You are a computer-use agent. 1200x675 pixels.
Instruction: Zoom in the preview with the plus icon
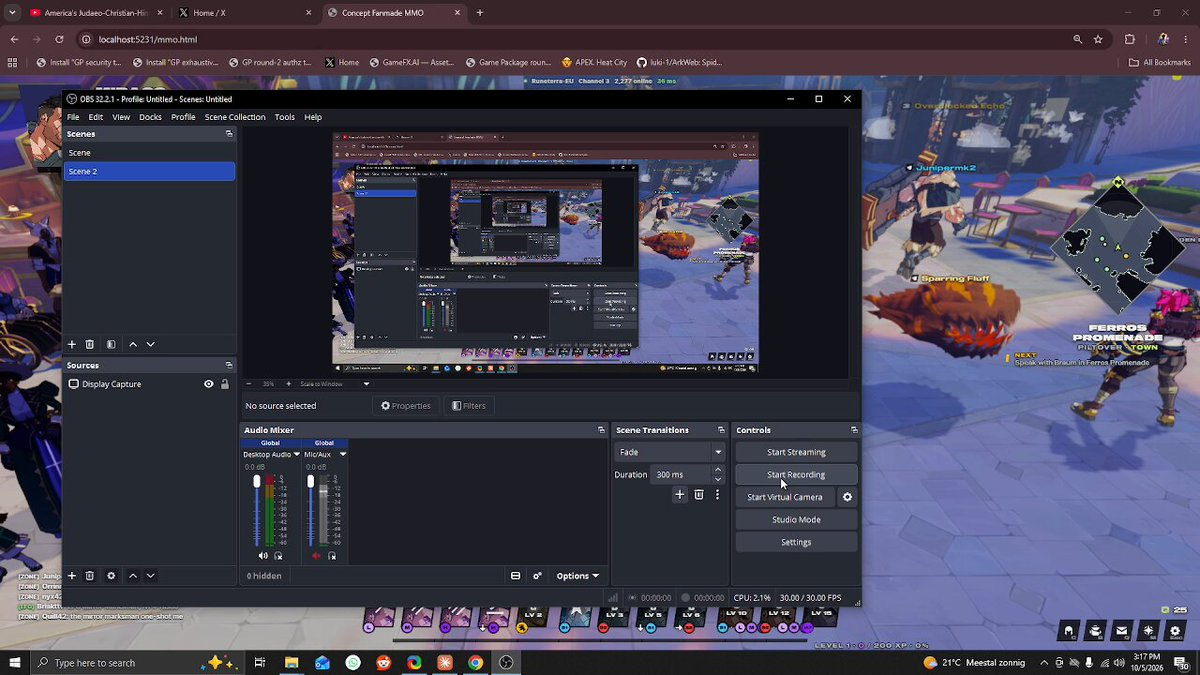tap(289, 384)
